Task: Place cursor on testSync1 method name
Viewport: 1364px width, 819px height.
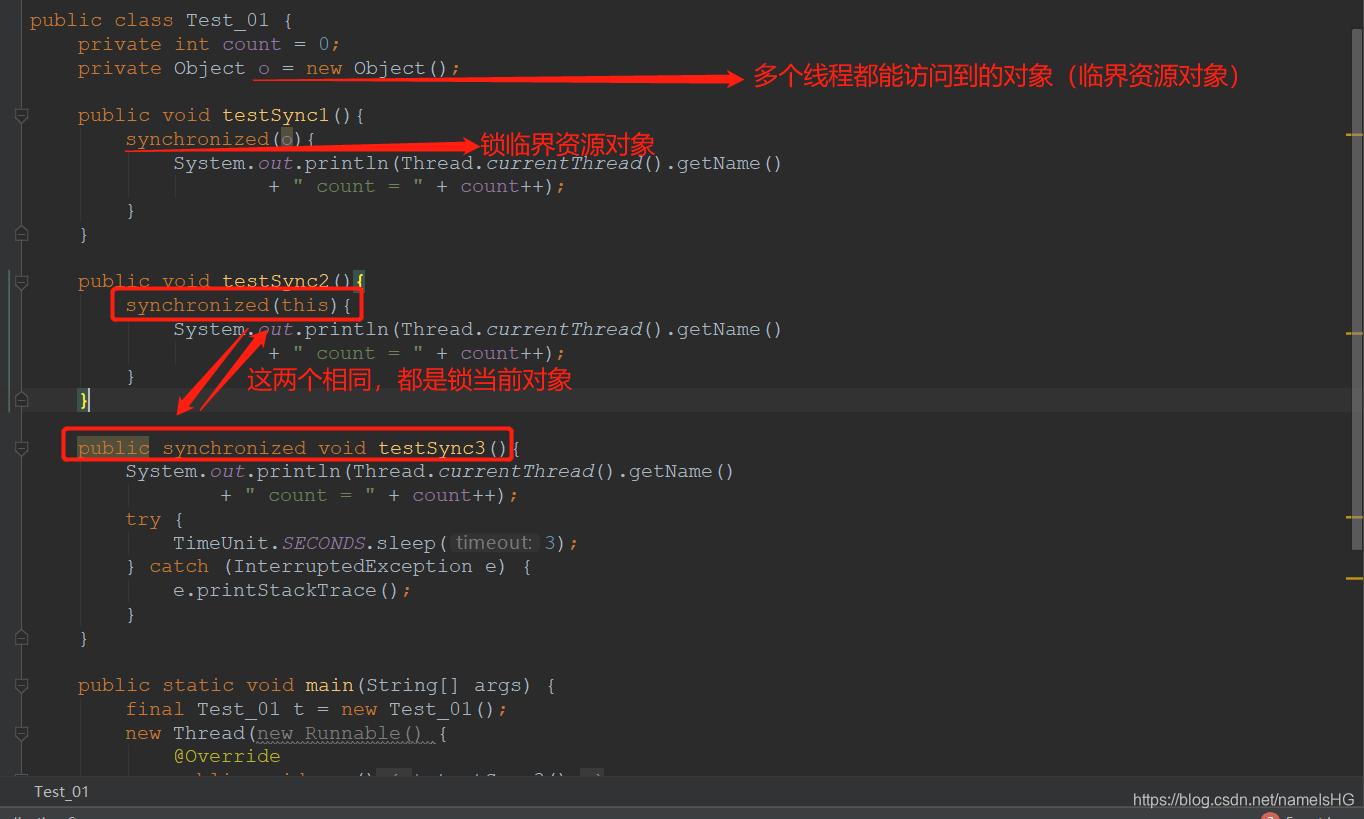Action: (x=276, y=116)
